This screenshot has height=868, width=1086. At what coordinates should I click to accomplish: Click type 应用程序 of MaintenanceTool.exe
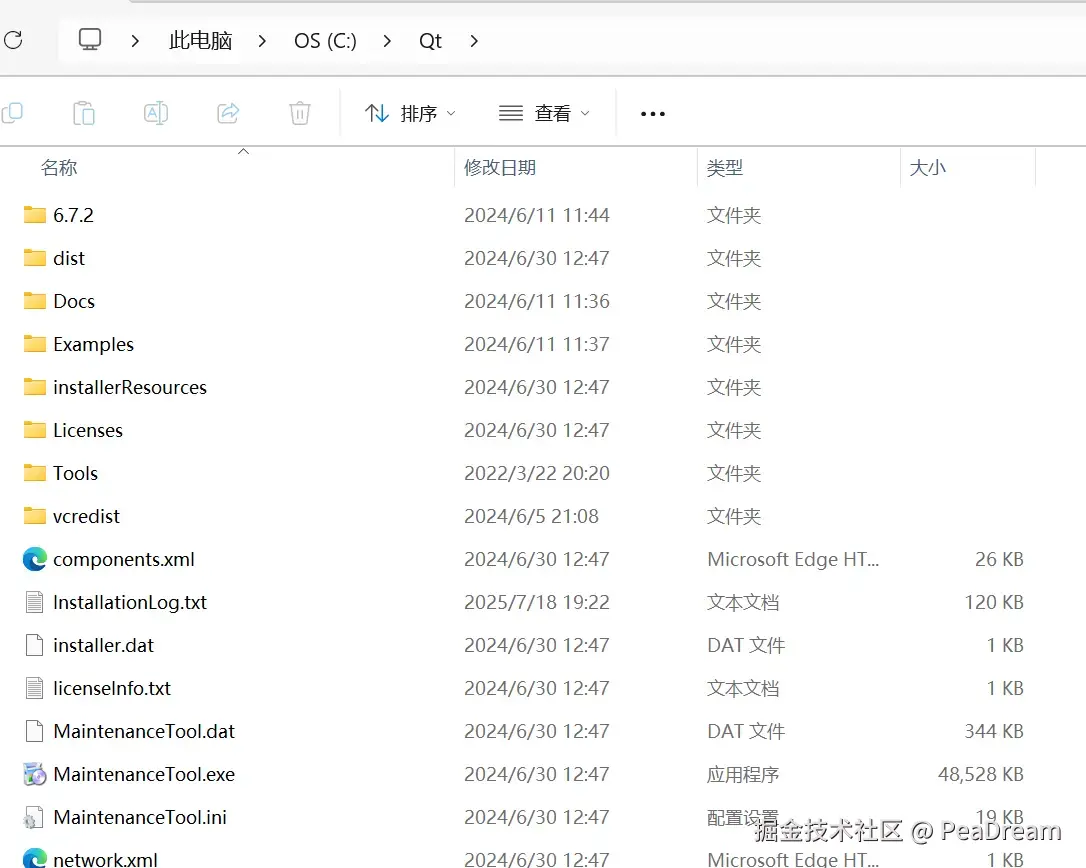[742, 774]
